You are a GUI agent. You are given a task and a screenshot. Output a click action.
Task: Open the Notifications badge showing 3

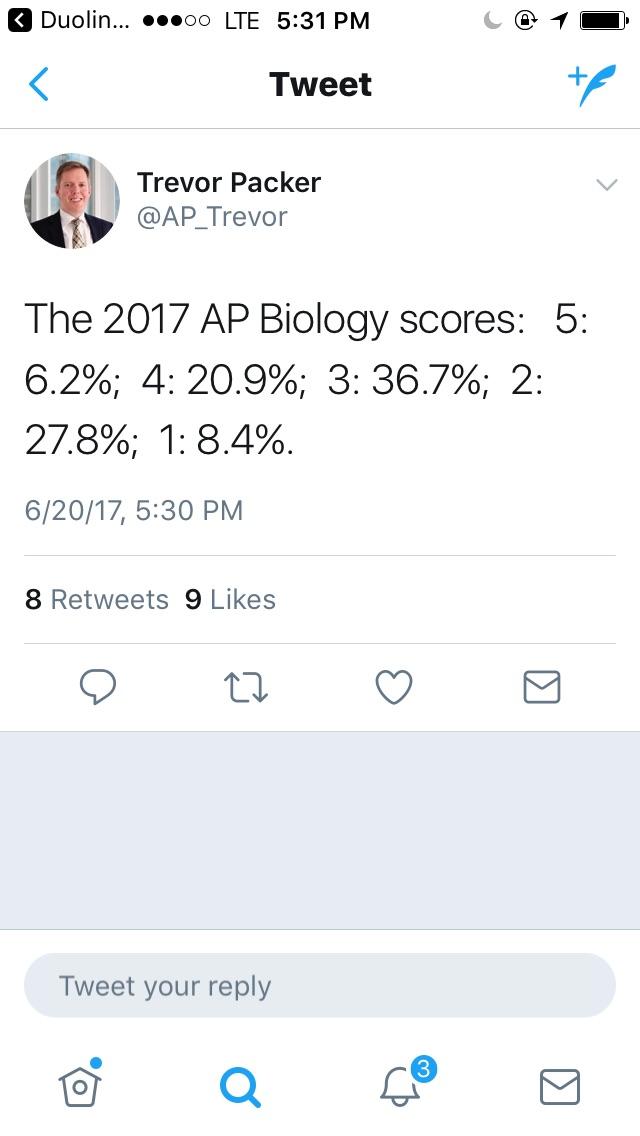click(x=419, y=1069)
